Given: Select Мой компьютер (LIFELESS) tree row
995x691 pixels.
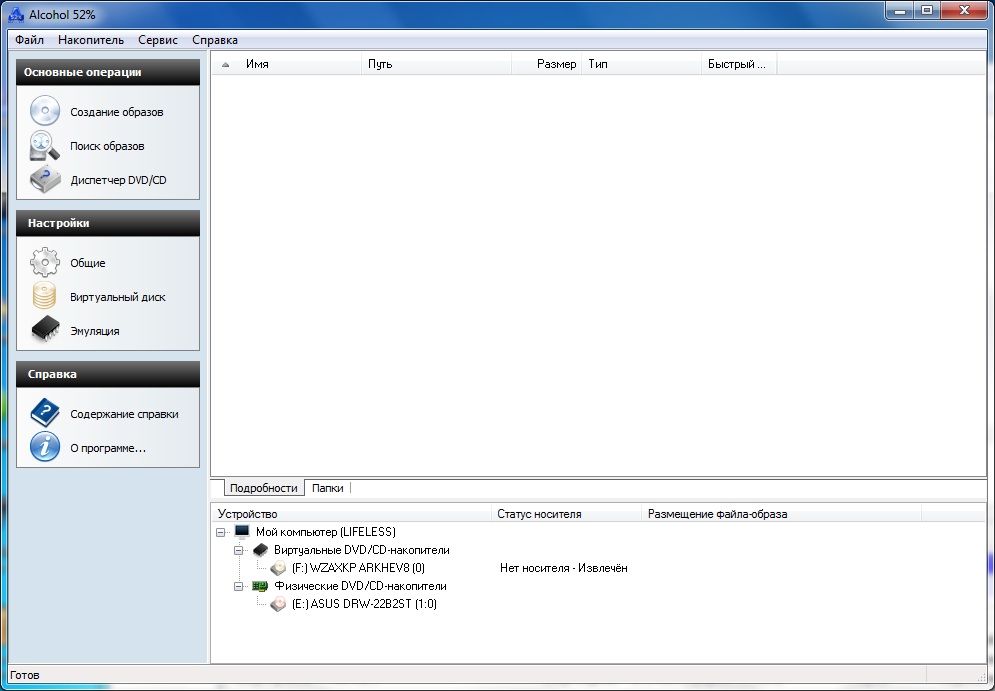Looking at the screenshot, I should [326, 532].
